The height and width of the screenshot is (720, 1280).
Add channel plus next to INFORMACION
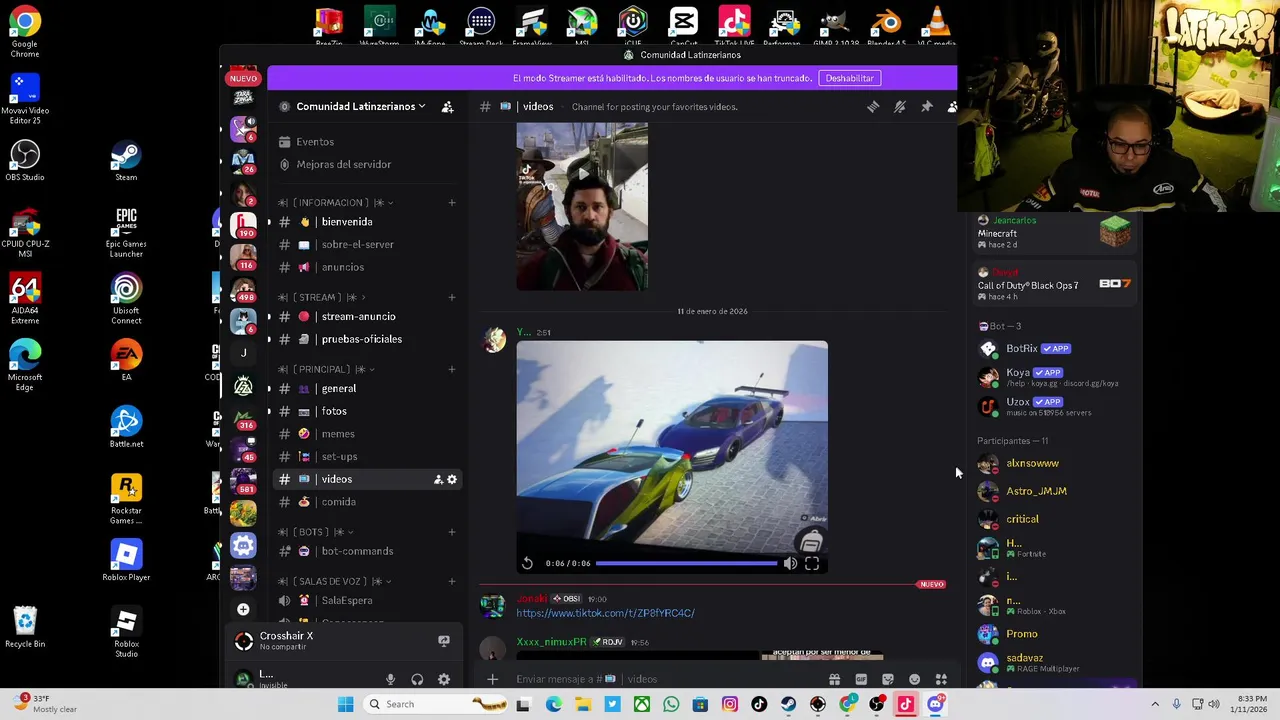[x=452, y=203]
